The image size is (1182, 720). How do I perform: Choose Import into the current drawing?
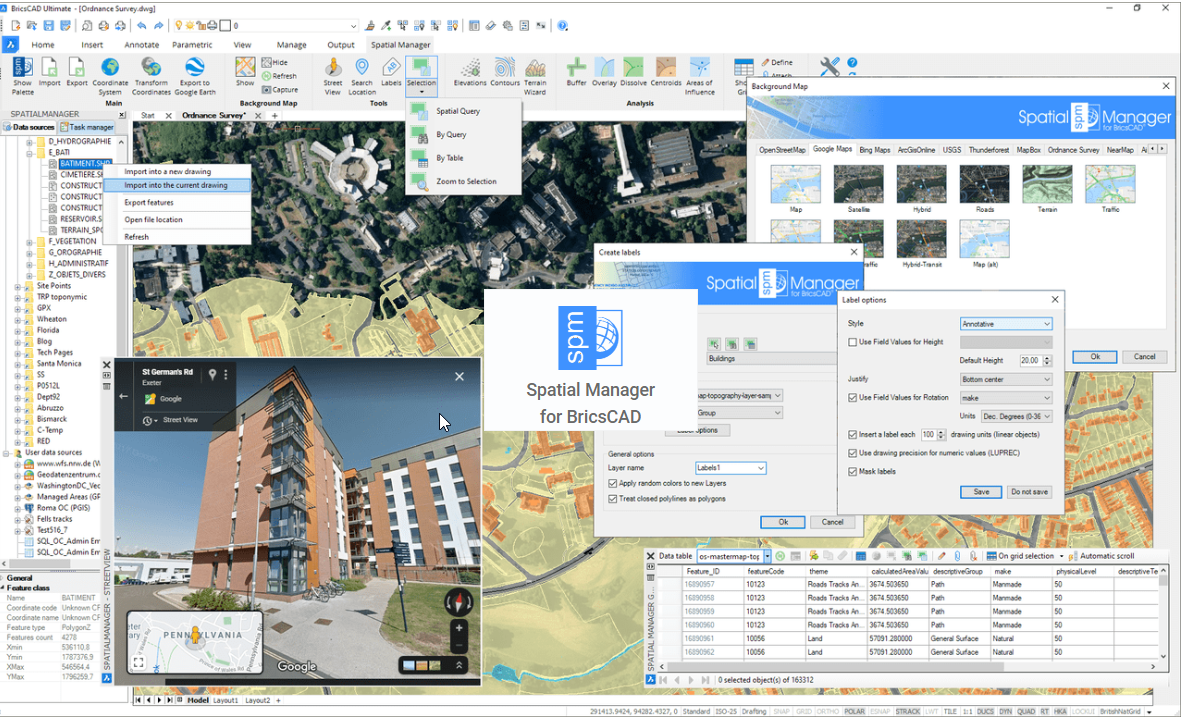(176, 185)
